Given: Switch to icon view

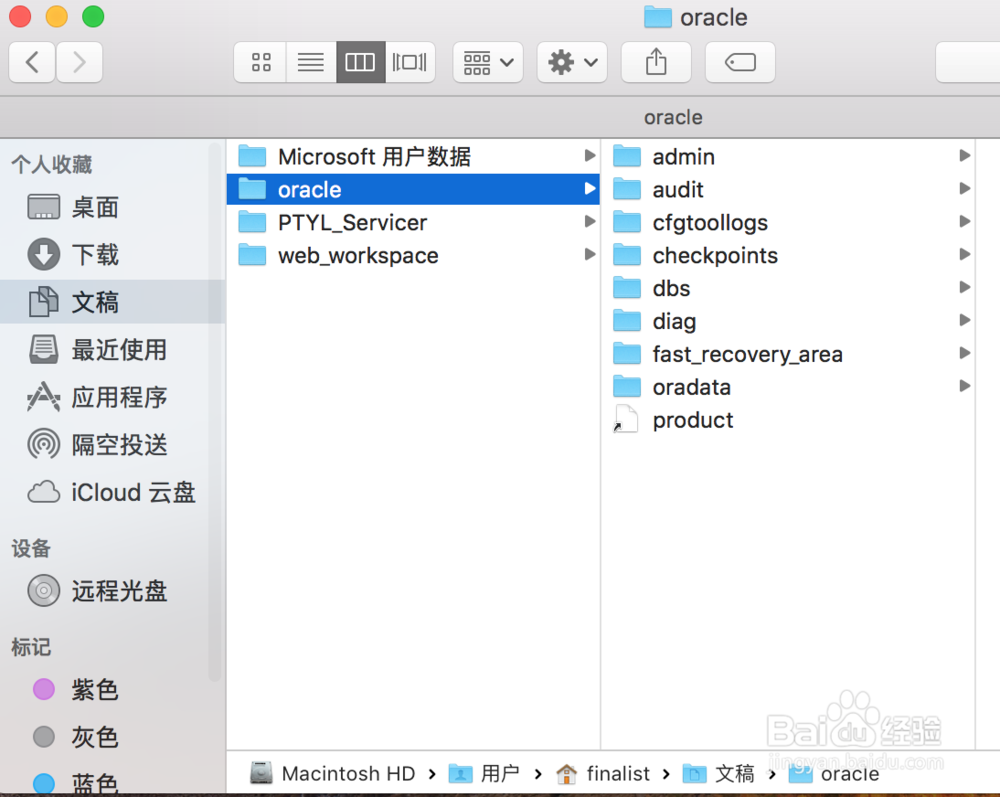Looking at the screenshot, I should pyautogui.click(x=260, y=62).
